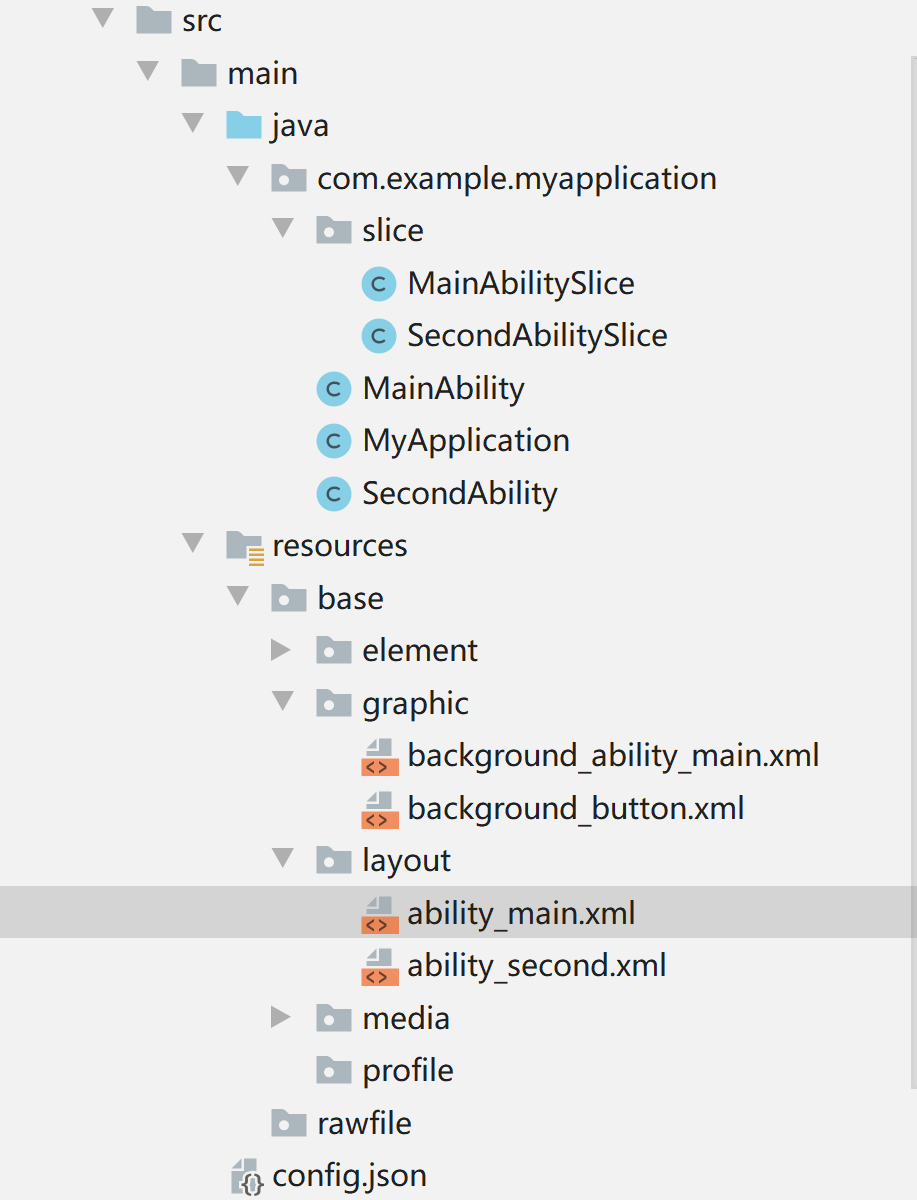Click the resources folder icon
917x1200 pixels.
pyautogui.click(x=245, y=546)
